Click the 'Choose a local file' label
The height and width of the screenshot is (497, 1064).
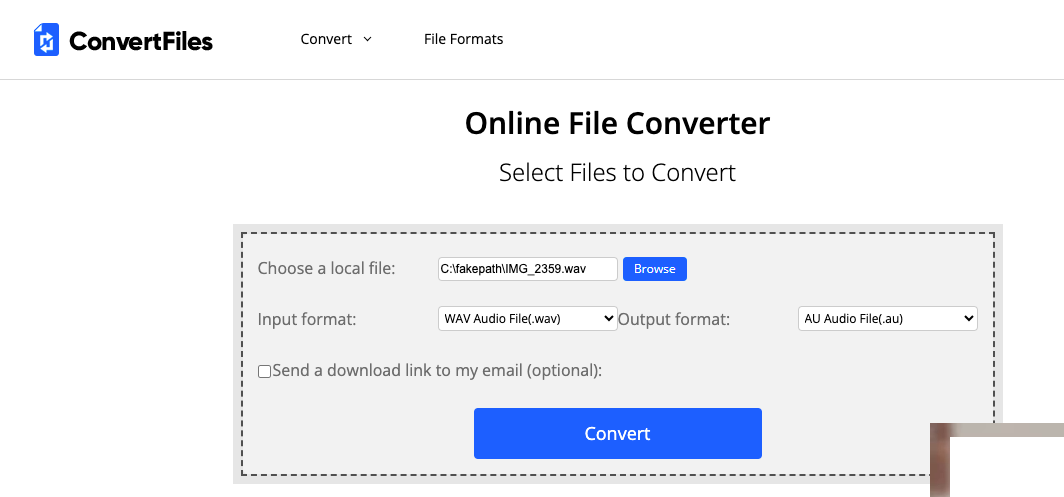(x=326, y=268)
